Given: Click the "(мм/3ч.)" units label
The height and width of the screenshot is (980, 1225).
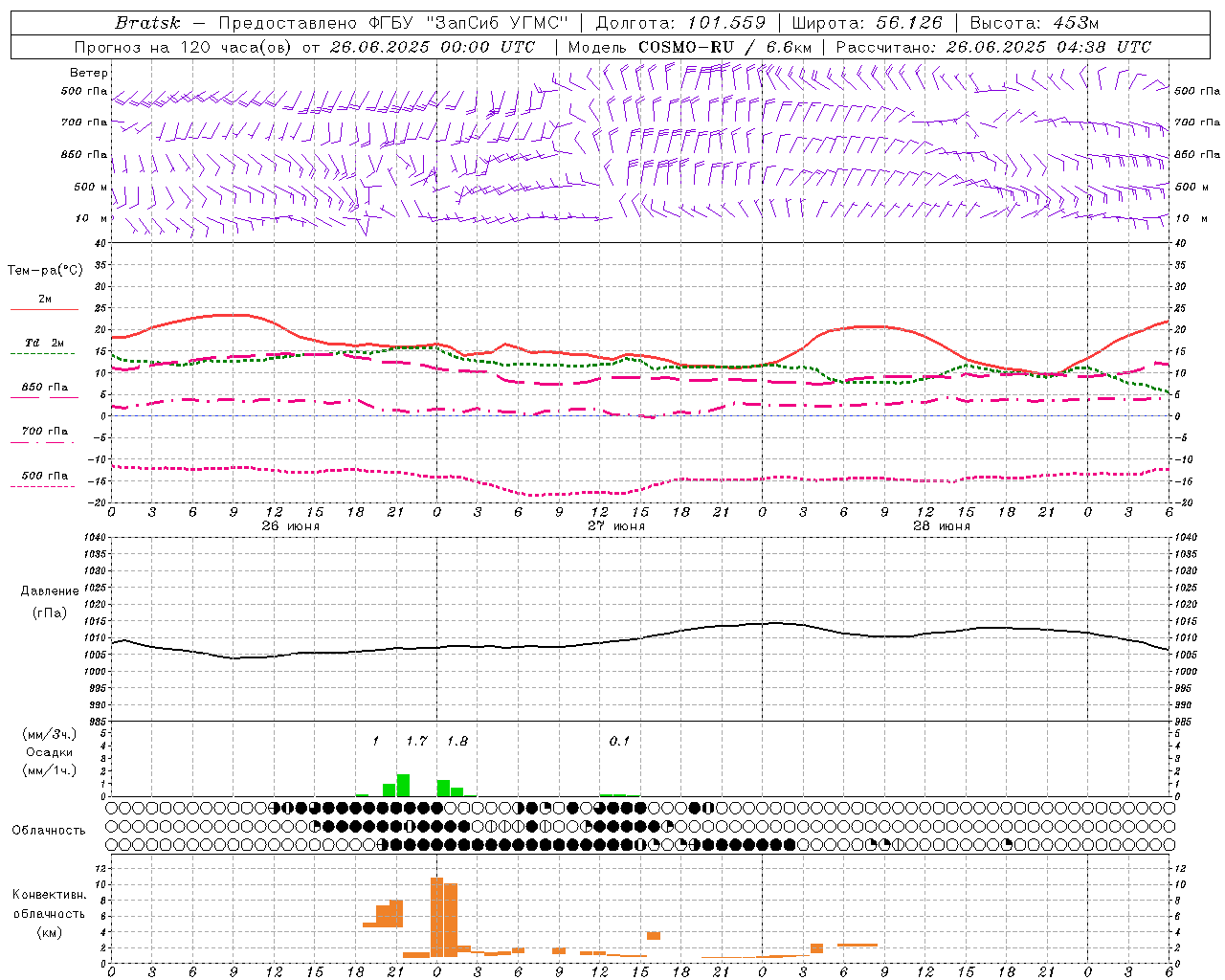Looking at the screenshot, I should click(49, 734).
